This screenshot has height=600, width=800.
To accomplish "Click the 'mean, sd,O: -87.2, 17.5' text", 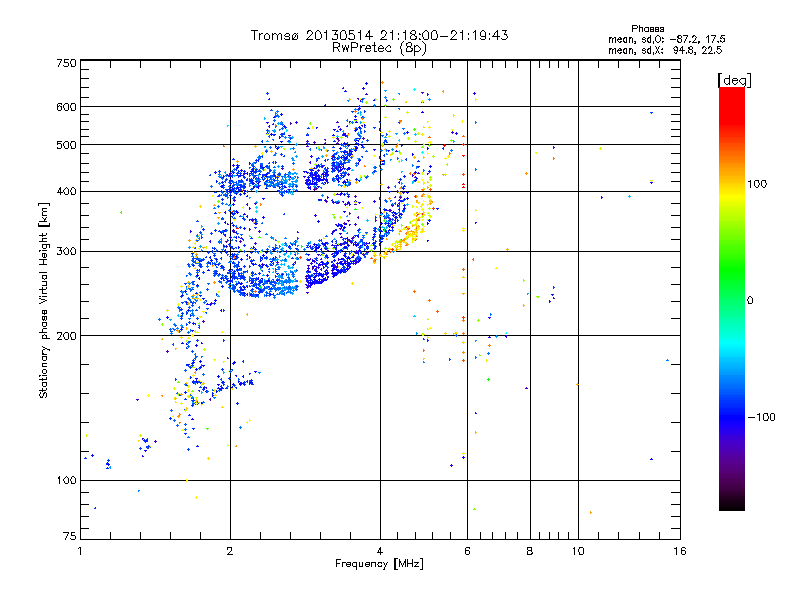I will (666, 39).
